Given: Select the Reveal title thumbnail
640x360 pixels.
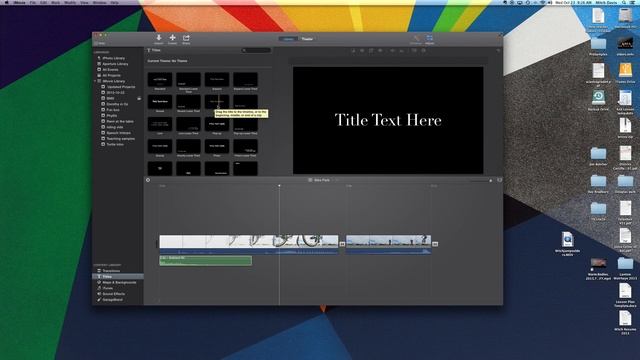Looking at the screenshot, I should pyautogui.click(x=160, y=102).
